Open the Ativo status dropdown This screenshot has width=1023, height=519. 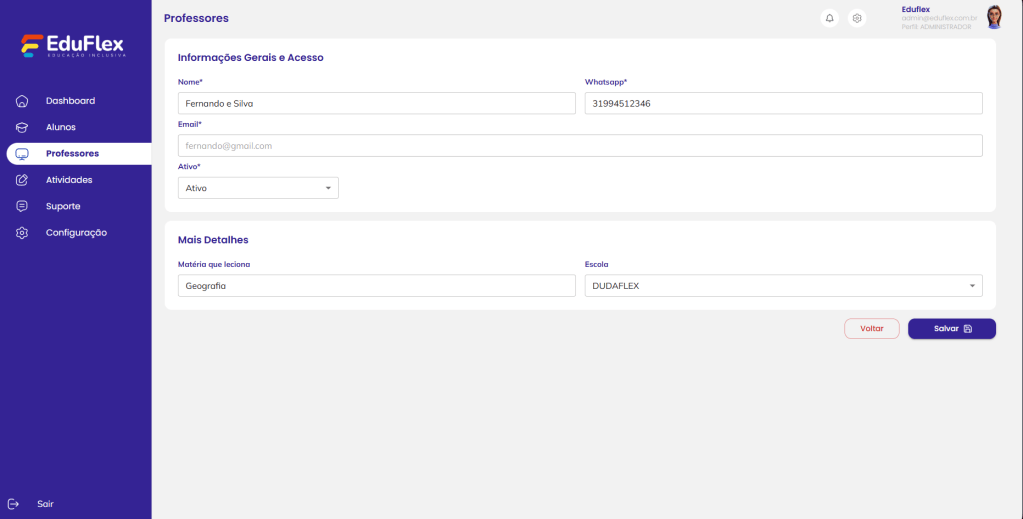(258, 188)
